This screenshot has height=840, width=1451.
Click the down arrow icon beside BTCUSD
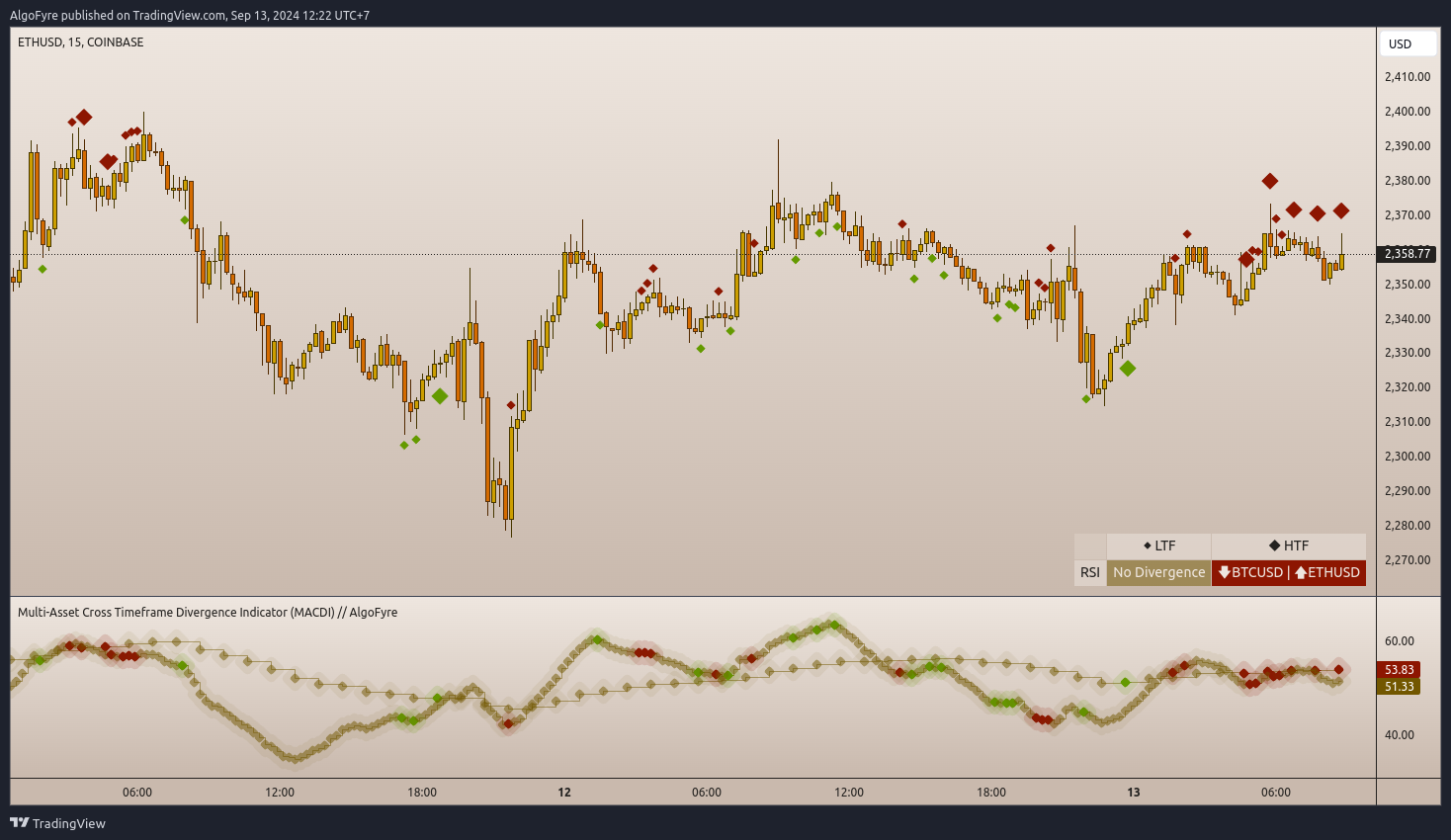coord(1225,572)
